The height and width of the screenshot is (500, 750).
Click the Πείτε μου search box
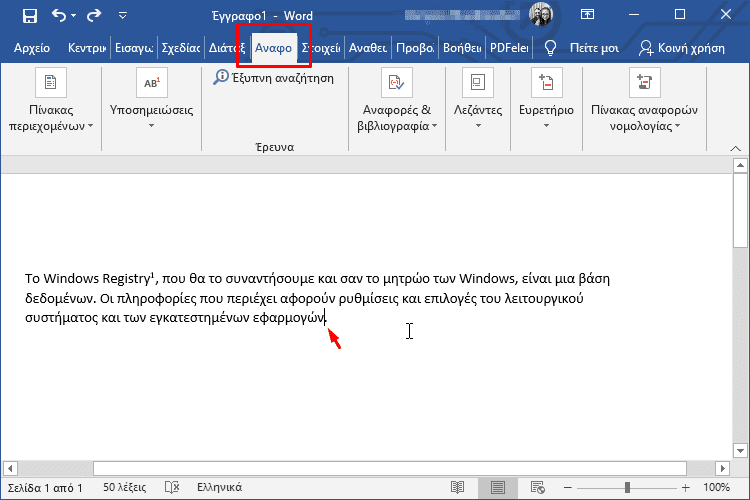(594, 48)
